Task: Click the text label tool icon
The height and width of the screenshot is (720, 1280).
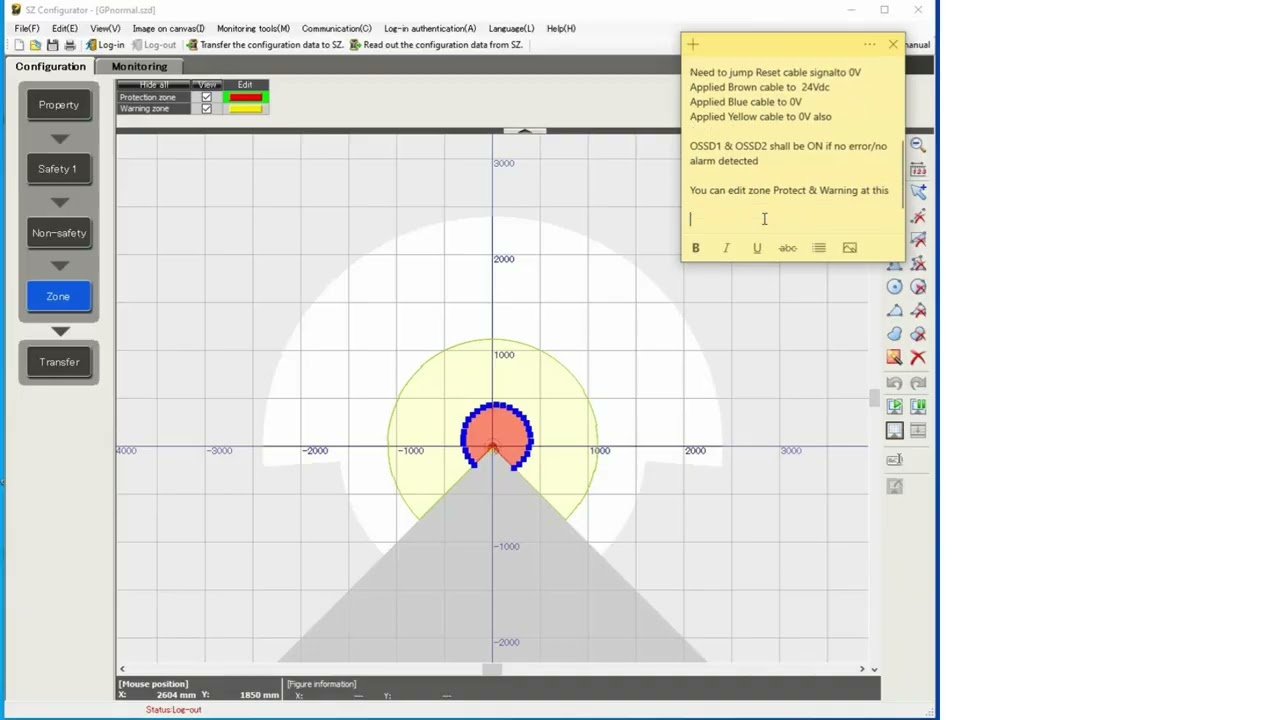Action: [x=894, y=460]
